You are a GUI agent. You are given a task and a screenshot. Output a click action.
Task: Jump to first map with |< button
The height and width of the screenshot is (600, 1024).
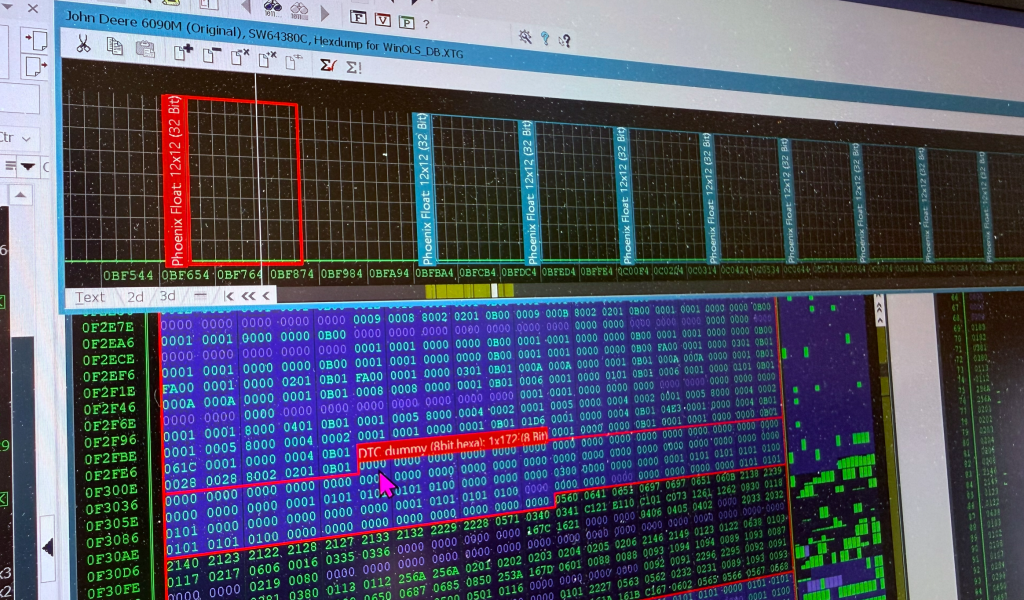229,296
